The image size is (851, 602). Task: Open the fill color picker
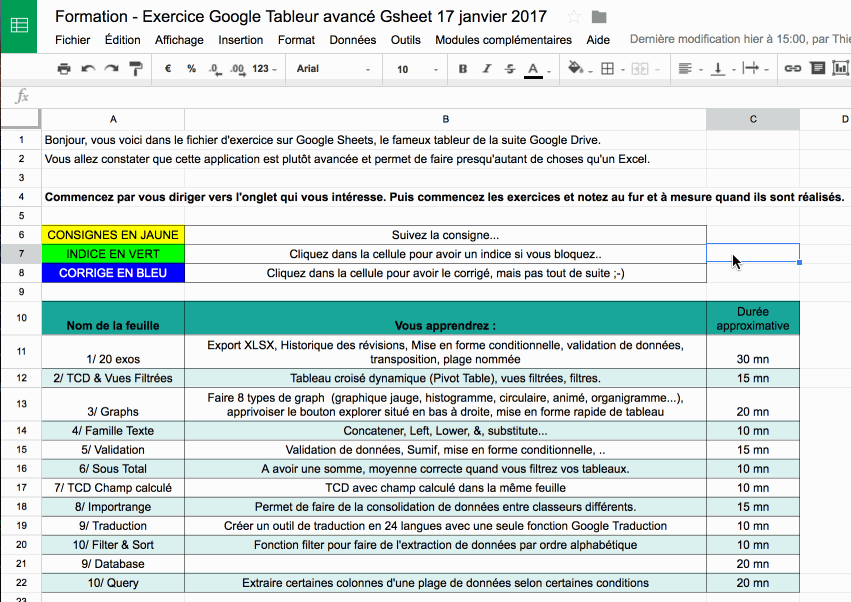[x=575, y=68]
